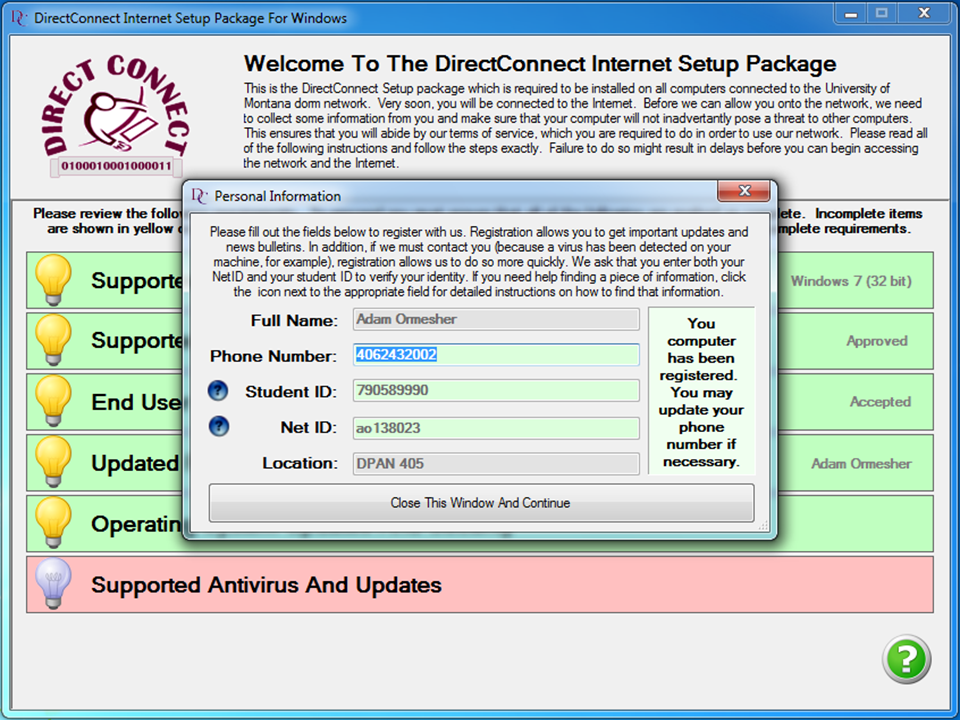Click the "Phone Number:" label

point(274,356)
